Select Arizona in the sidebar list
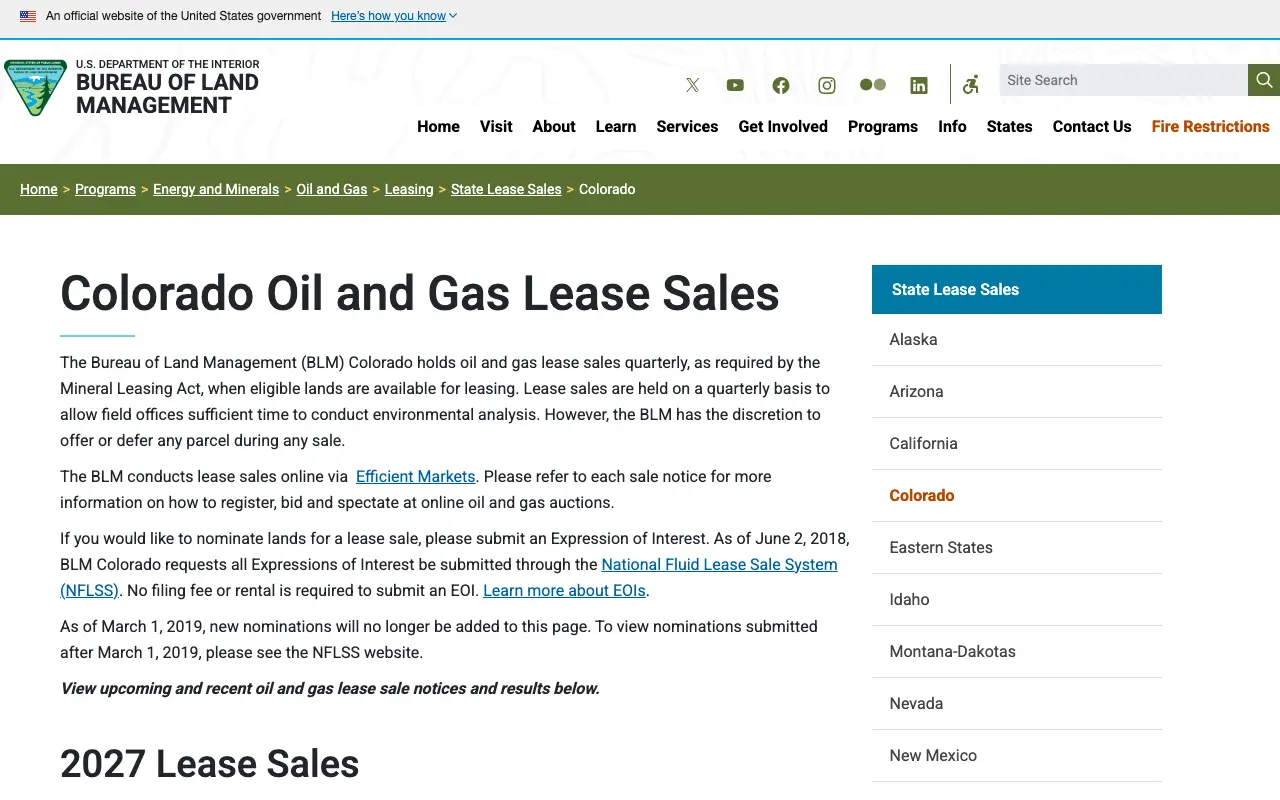Viewport: 1280px width, 800px height. 1017,392
